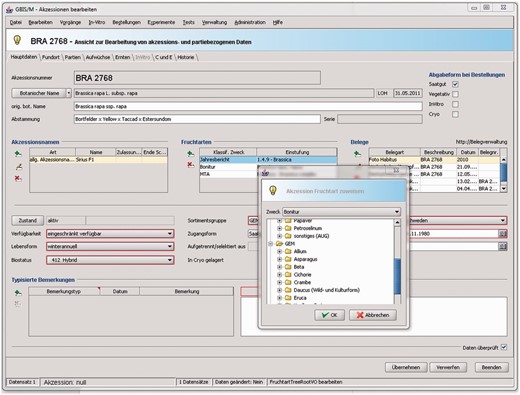
Task: Expand the sonstiges (AUG) tree node
Action: [280, 236]
